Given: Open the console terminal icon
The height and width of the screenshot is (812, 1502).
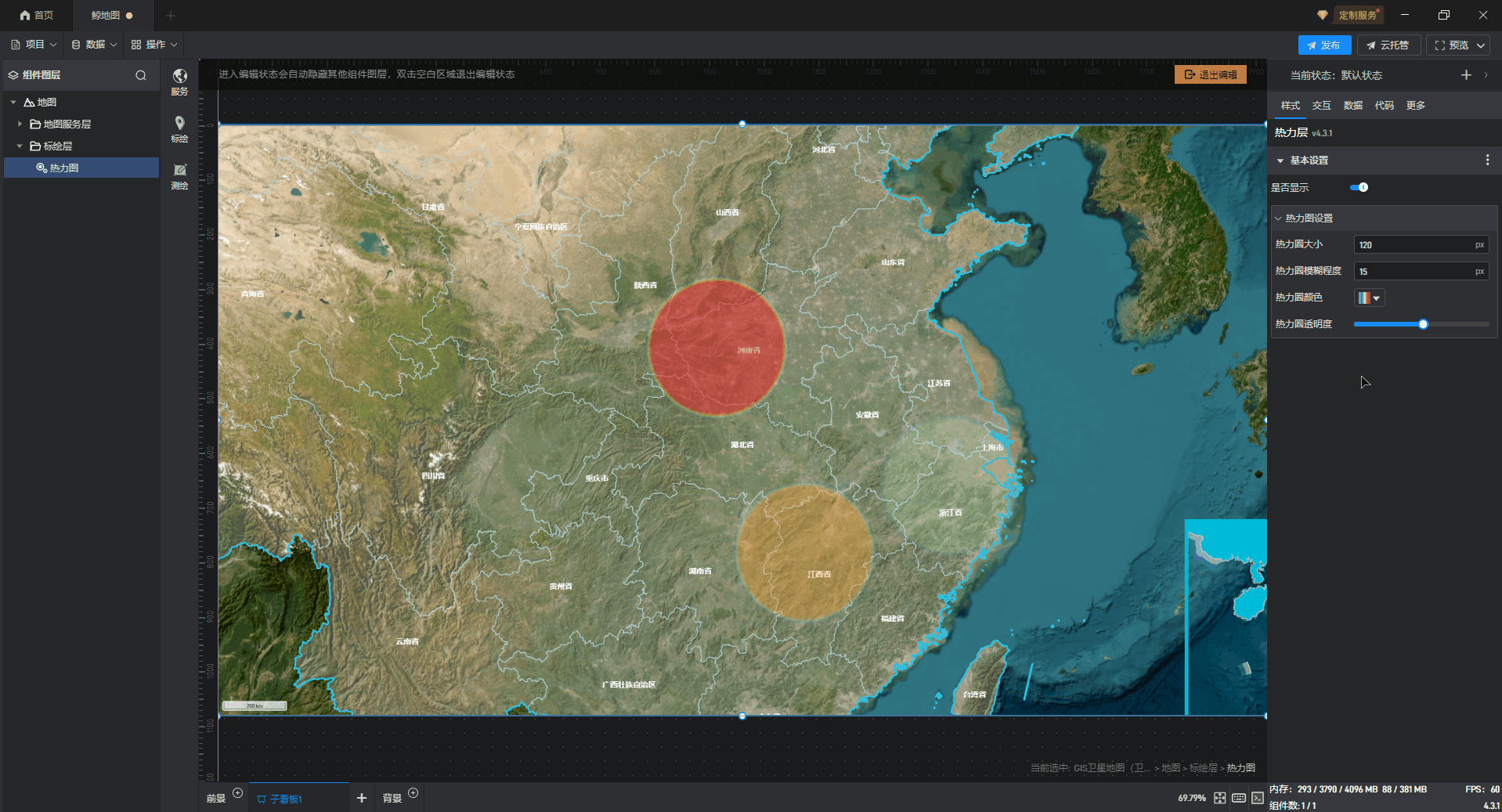Looking at the screenshot, I should [x=1257, y=798].
